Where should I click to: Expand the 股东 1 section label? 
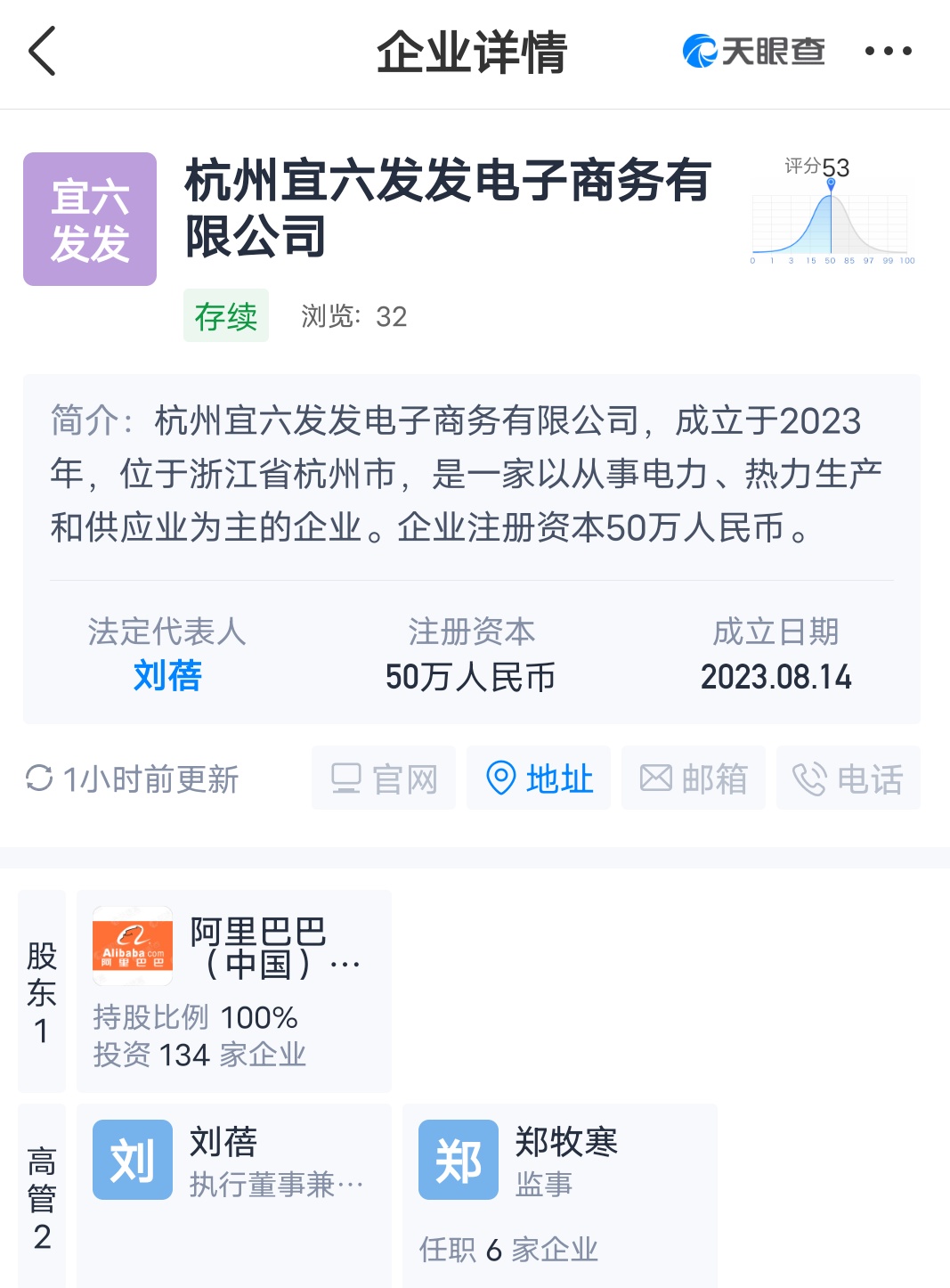(42, 991)
